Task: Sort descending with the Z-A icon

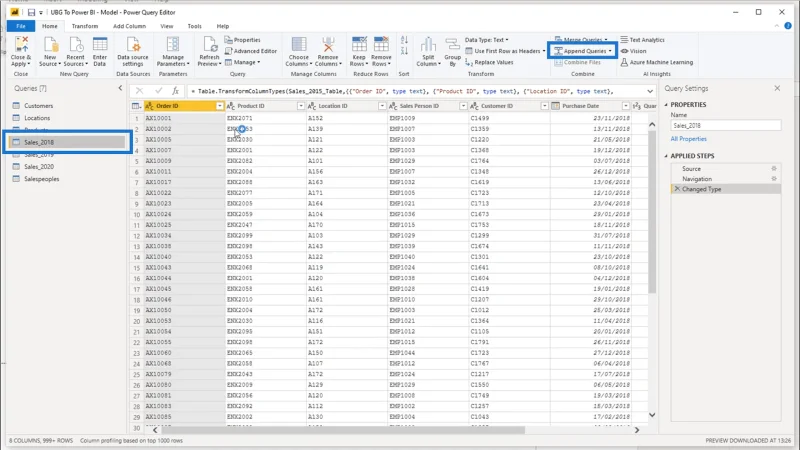Action: pos(405,51)
